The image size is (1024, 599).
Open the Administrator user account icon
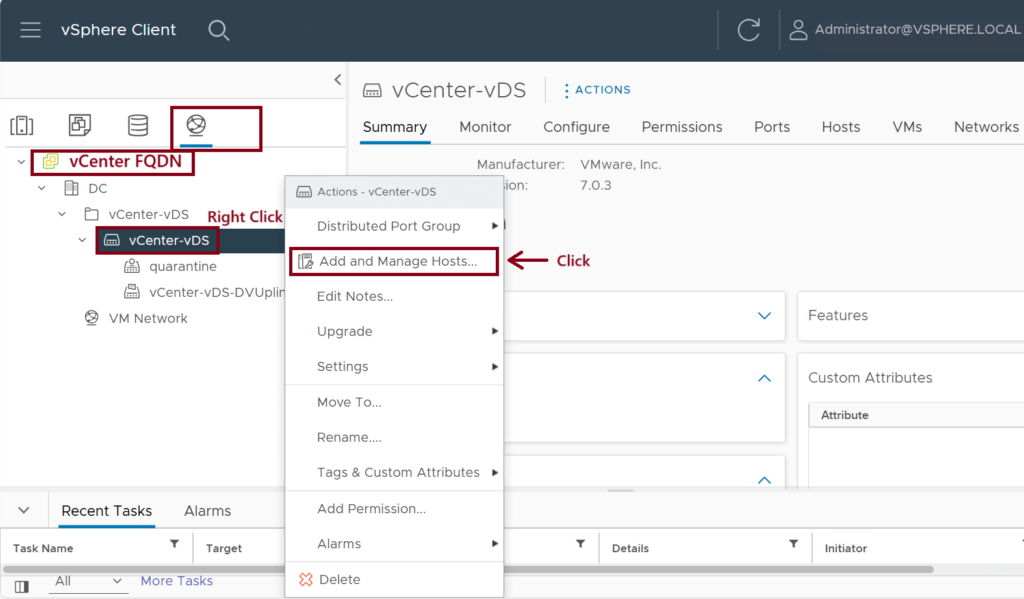tap(798, 30)
